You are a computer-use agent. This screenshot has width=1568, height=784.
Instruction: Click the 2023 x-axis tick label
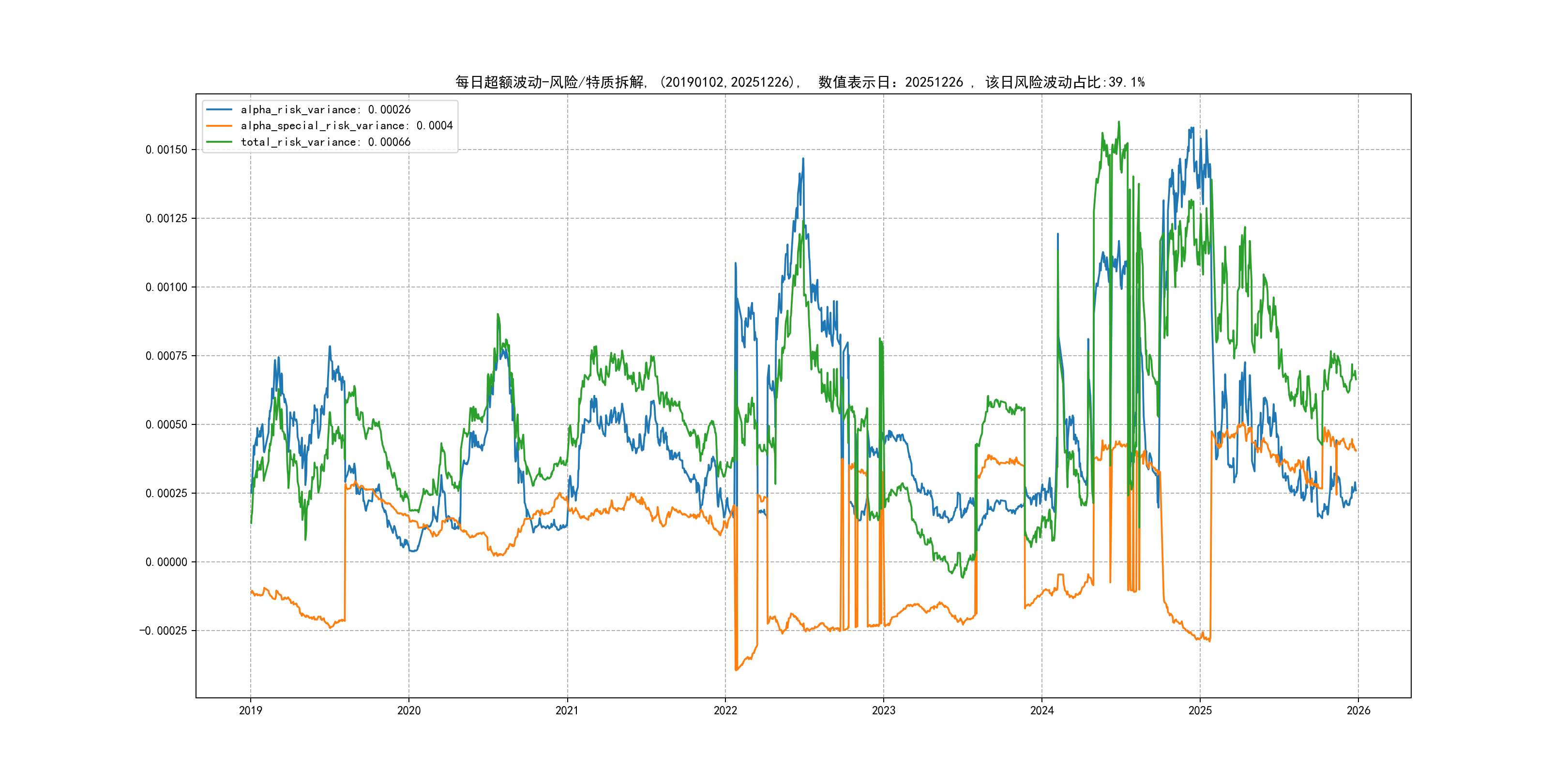(x=883, y=710)
